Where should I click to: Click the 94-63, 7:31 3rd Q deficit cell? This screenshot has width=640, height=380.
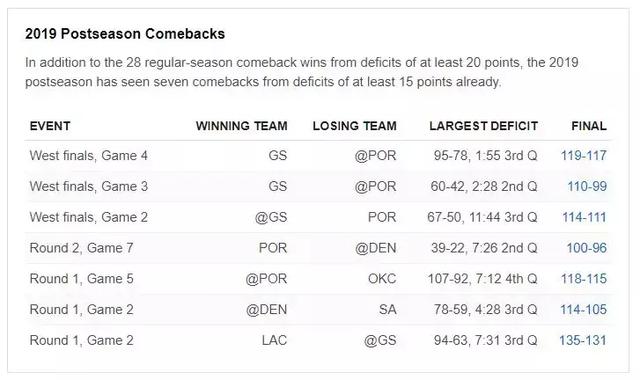[x=485, y=340]
